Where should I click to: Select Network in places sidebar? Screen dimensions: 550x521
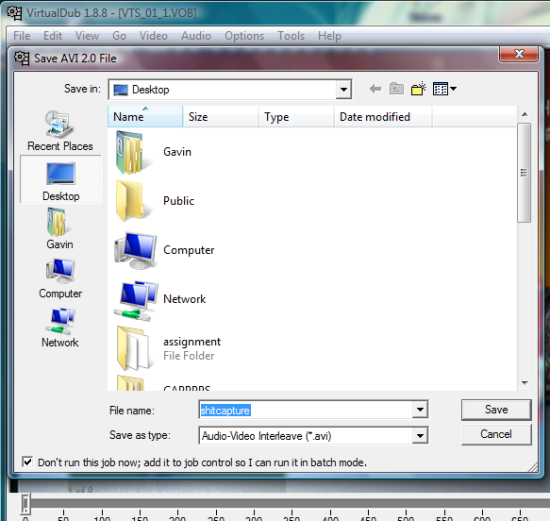[x=60, y=328]
